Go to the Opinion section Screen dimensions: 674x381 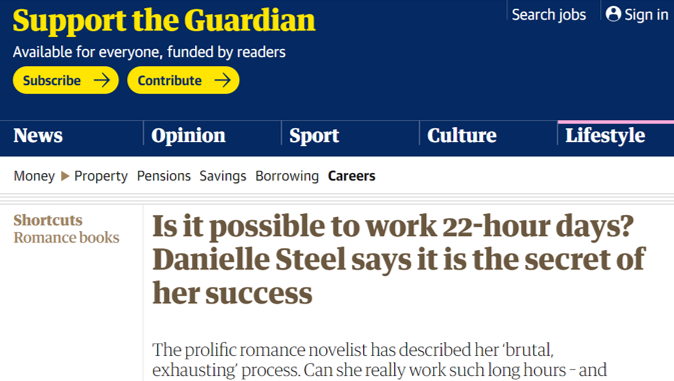(188, 136)
